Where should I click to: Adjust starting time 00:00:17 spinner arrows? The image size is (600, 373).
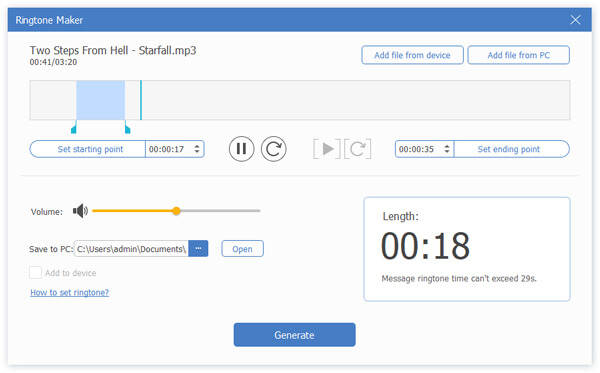[197, 149]
